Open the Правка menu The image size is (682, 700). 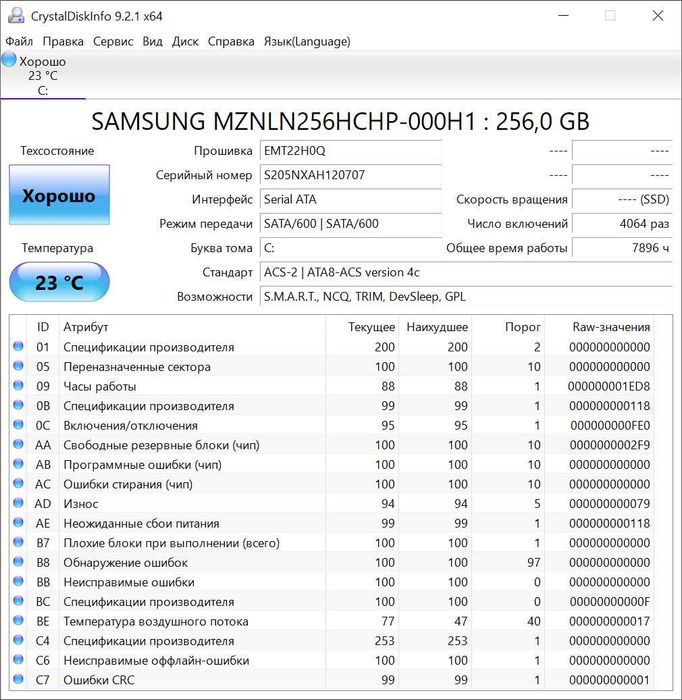pyautogui.click(x=63, y=42)
